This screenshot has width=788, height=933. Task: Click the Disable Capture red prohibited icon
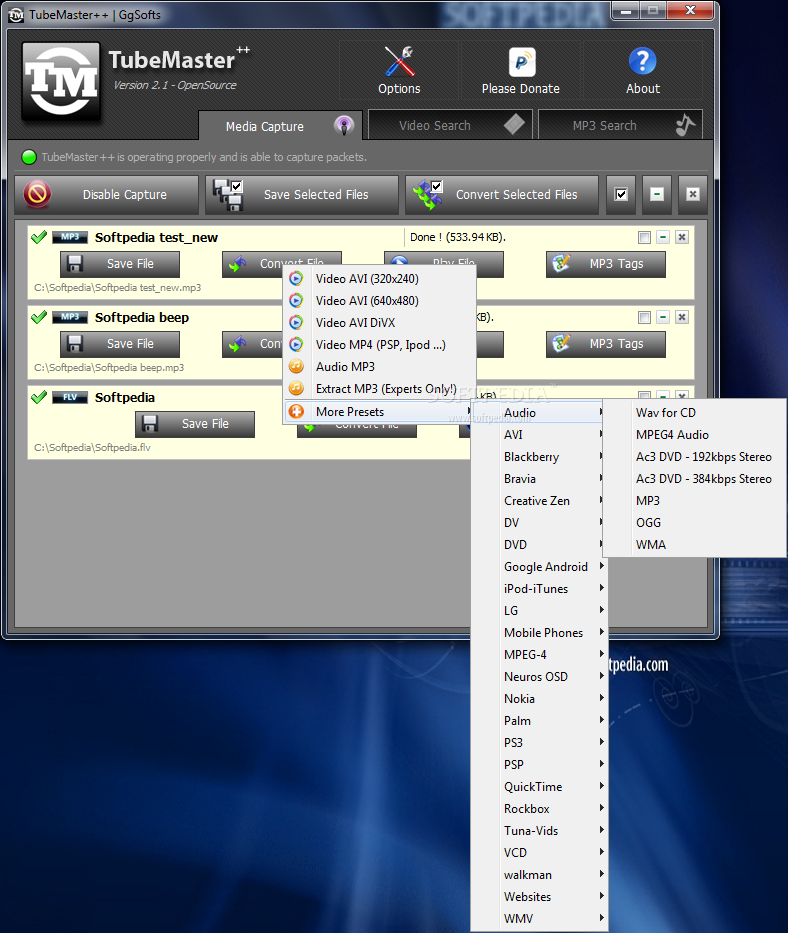(x=37, y=194)
